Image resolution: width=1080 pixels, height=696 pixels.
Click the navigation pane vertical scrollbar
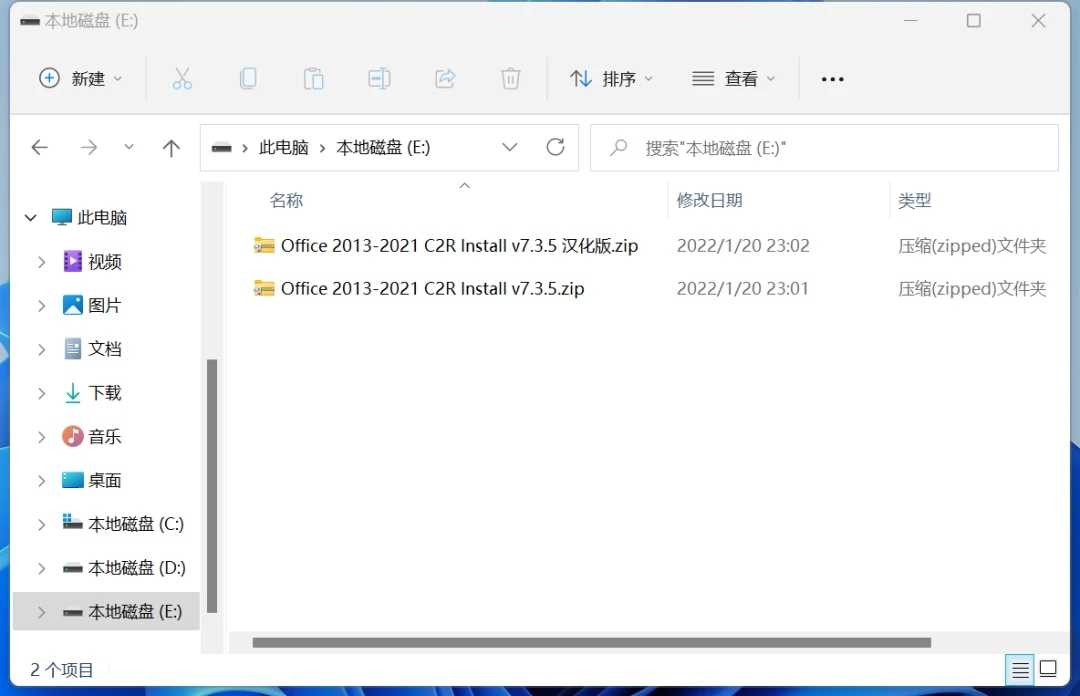tap(212, 486)
